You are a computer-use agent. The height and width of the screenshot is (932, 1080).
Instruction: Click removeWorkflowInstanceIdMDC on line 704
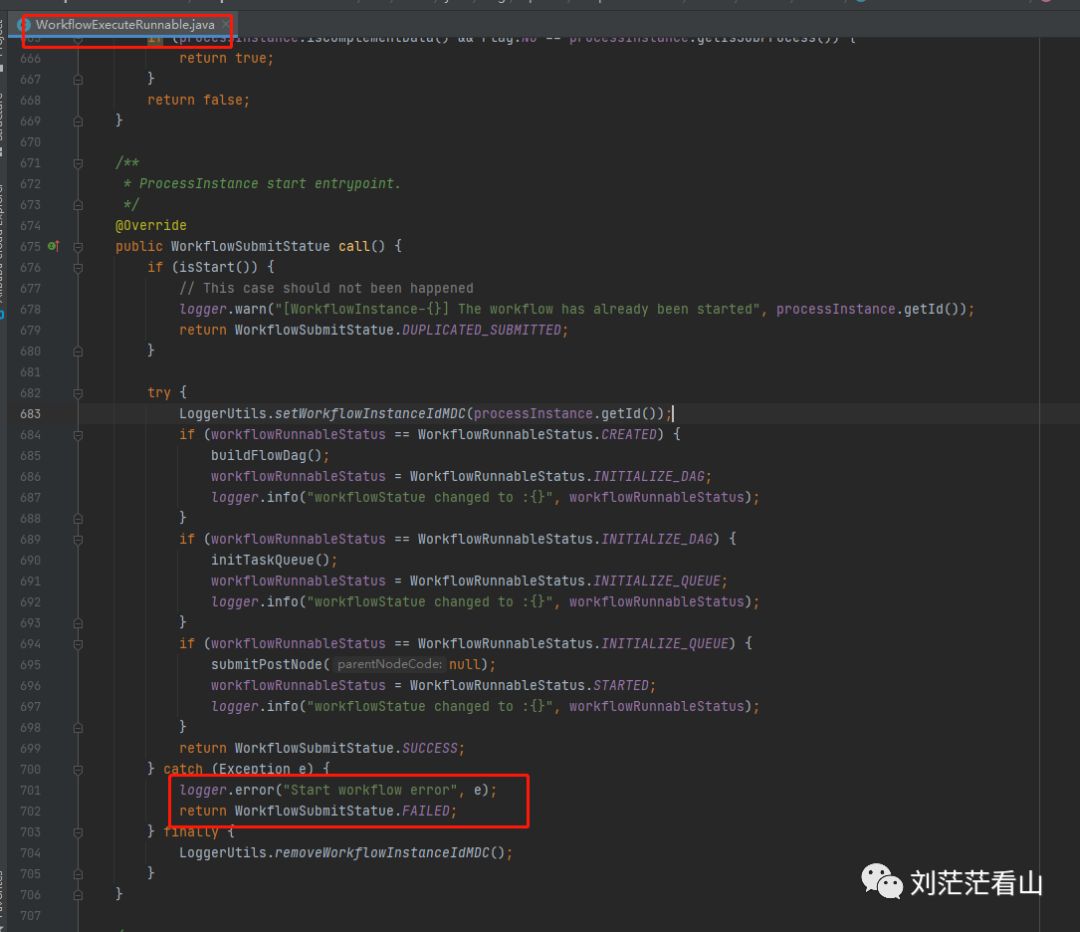point(382,853)
